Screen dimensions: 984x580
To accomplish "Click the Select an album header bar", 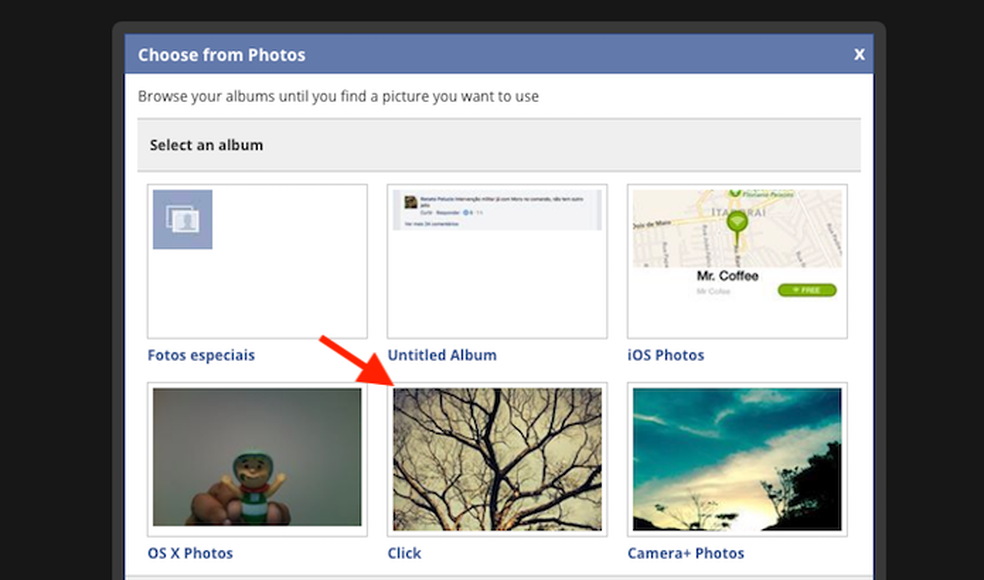I will [497, 144].
